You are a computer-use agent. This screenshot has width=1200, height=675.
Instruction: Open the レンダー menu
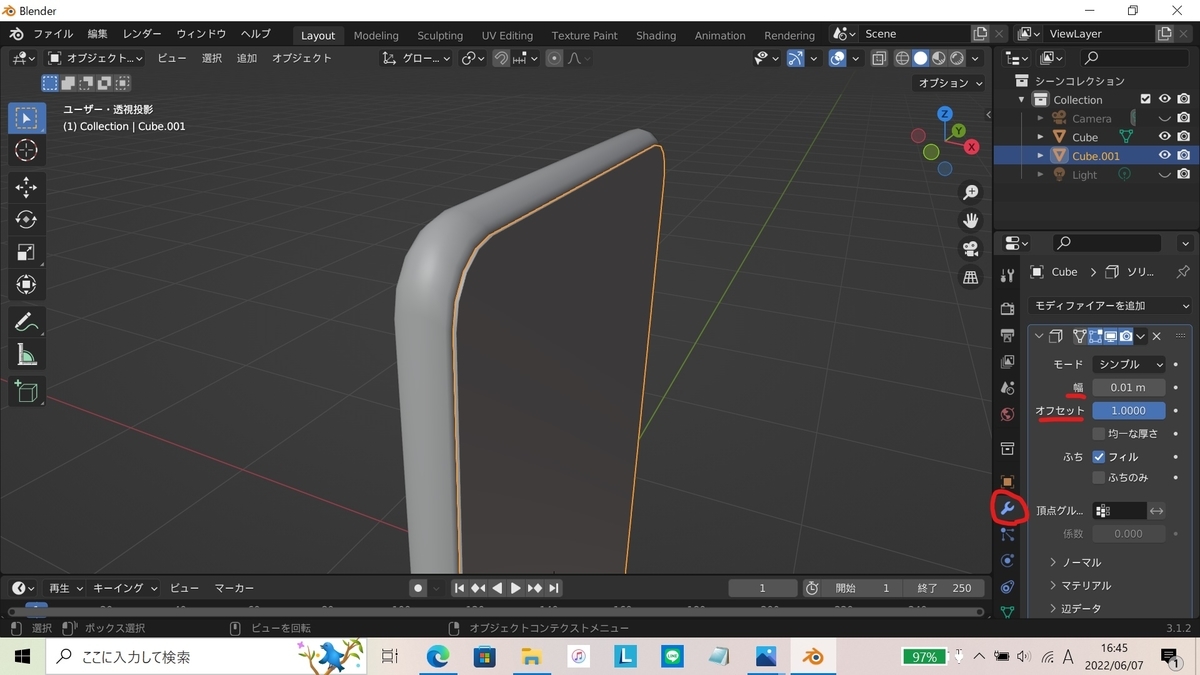(142, 34)
